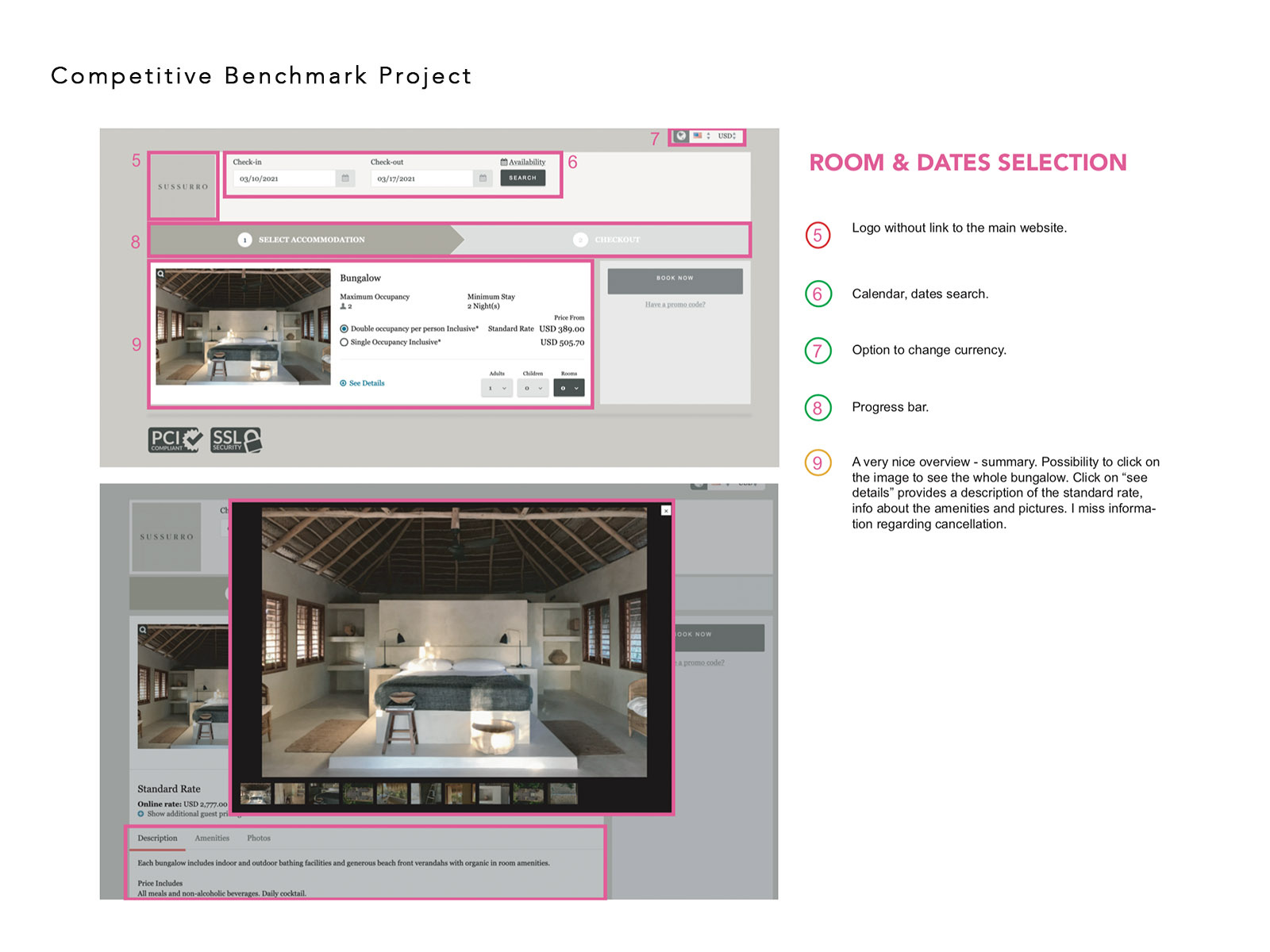Select Single Occupancy Inclusive rate
This screenshot has height=952, width=1270.
(344, 342)
